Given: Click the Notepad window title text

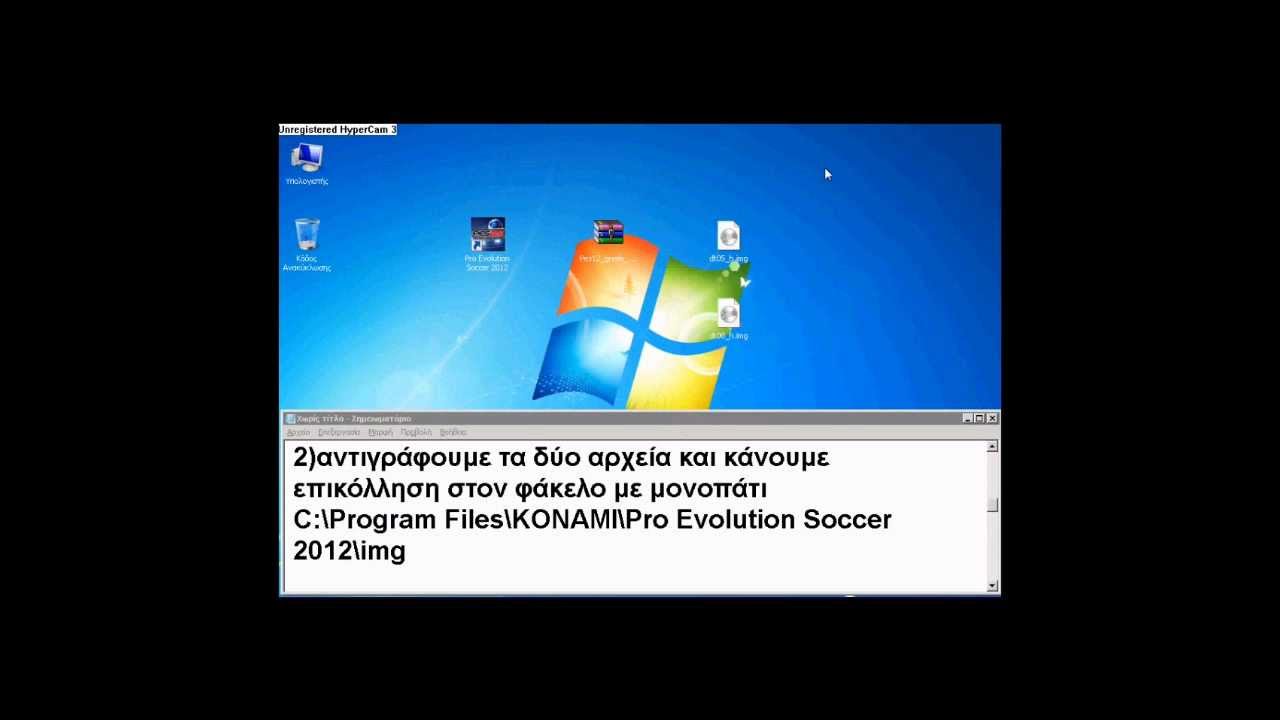Looking at the screenshot, I should point(354,419).
